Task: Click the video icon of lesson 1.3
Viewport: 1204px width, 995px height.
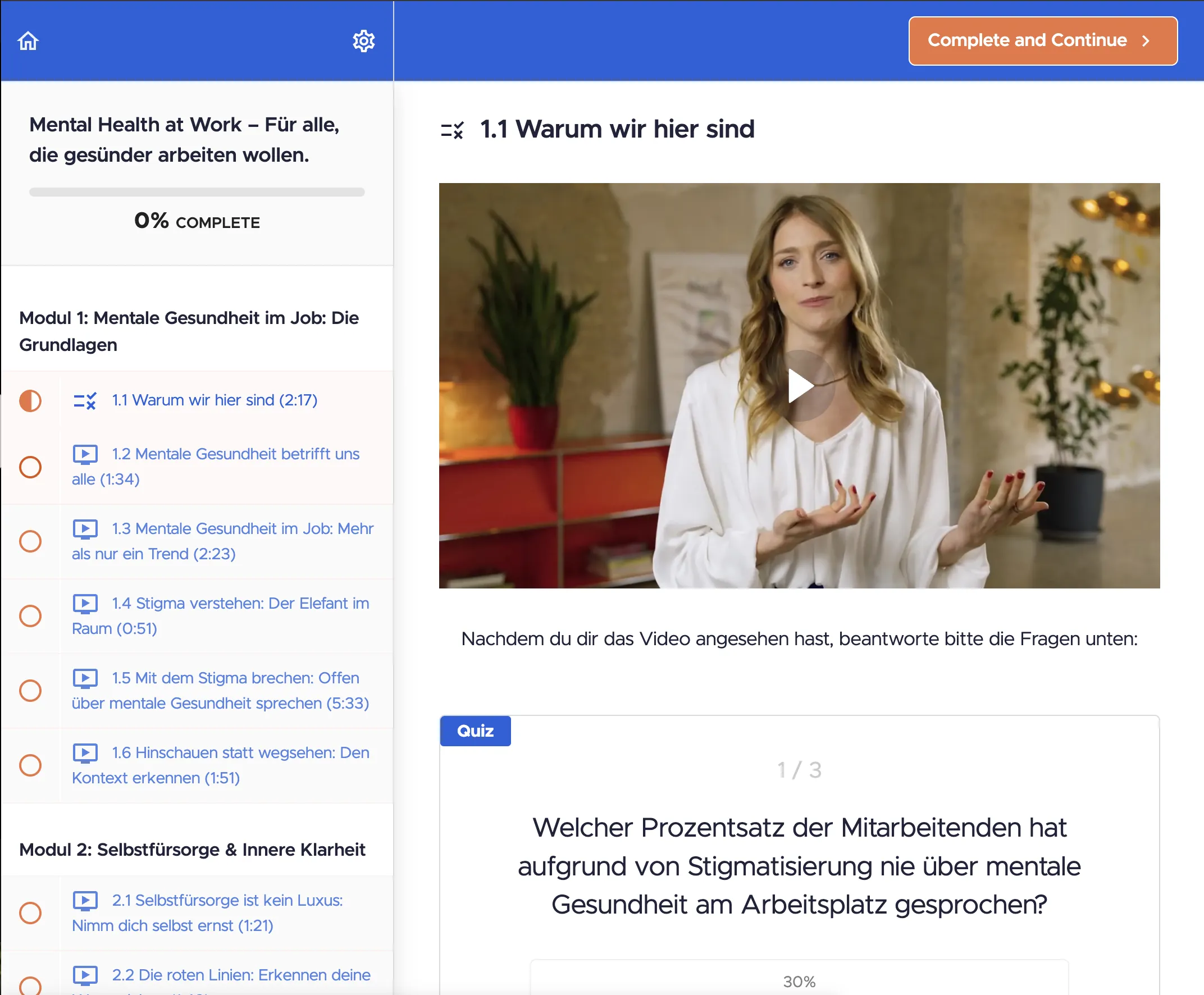Action: [85, 529]
